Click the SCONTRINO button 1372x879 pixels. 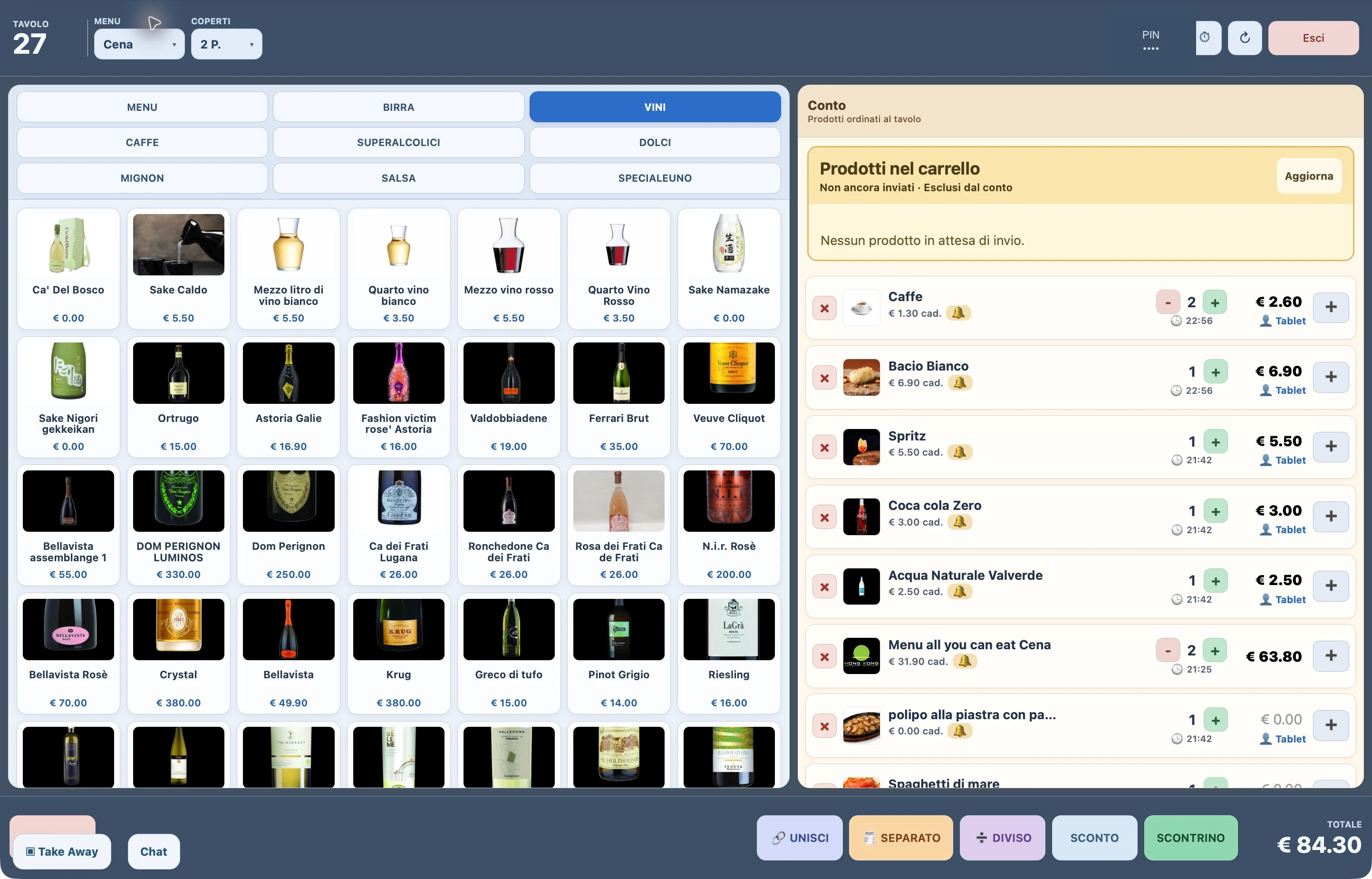tap(1190, 837)
